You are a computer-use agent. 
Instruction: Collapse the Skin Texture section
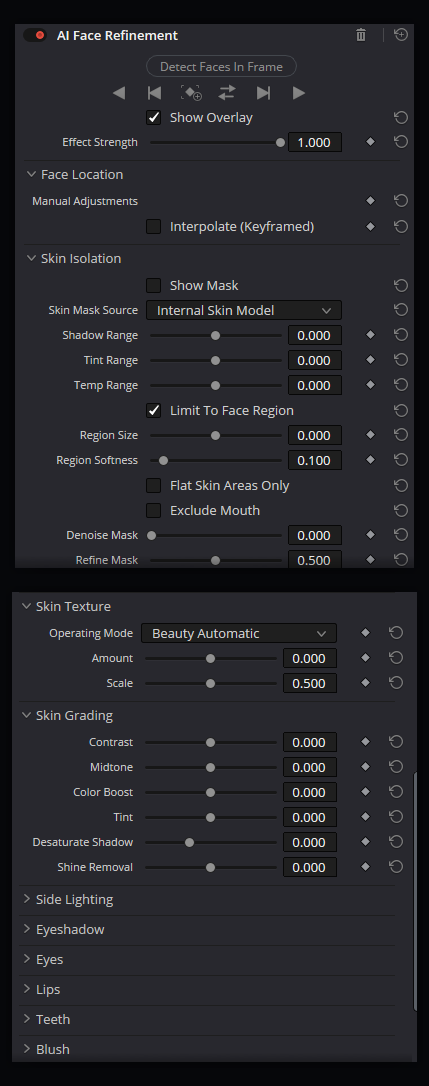coord(26,606)
